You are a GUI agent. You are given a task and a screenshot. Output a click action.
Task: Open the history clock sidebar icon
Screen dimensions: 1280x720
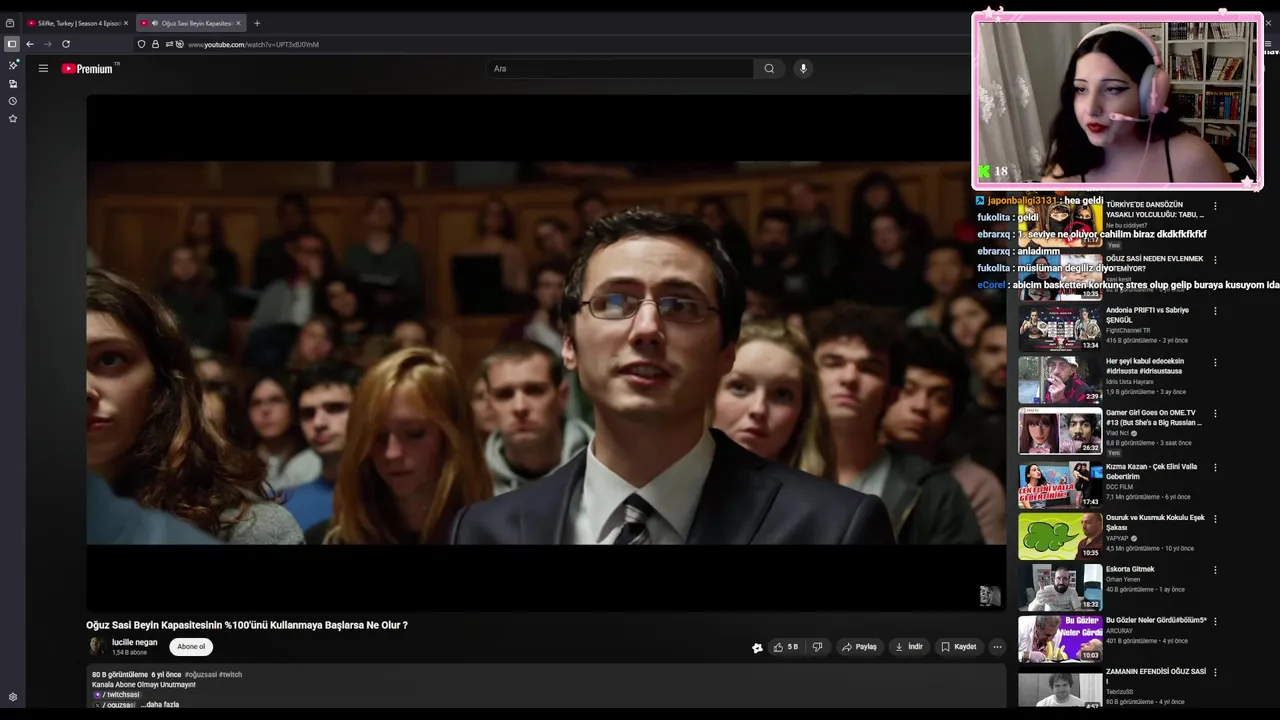click(x=13, y=101)
